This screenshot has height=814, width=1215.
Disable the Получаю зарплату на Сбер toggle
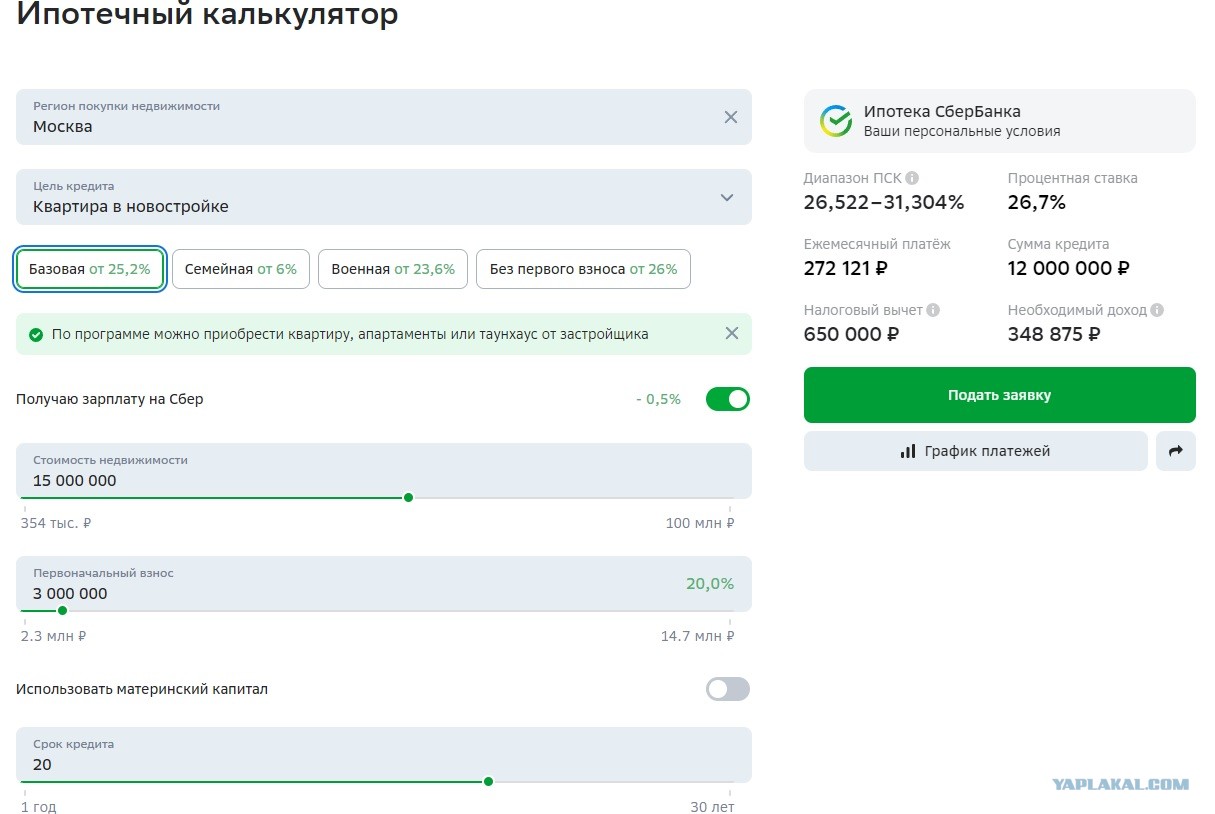click(727, 399)
